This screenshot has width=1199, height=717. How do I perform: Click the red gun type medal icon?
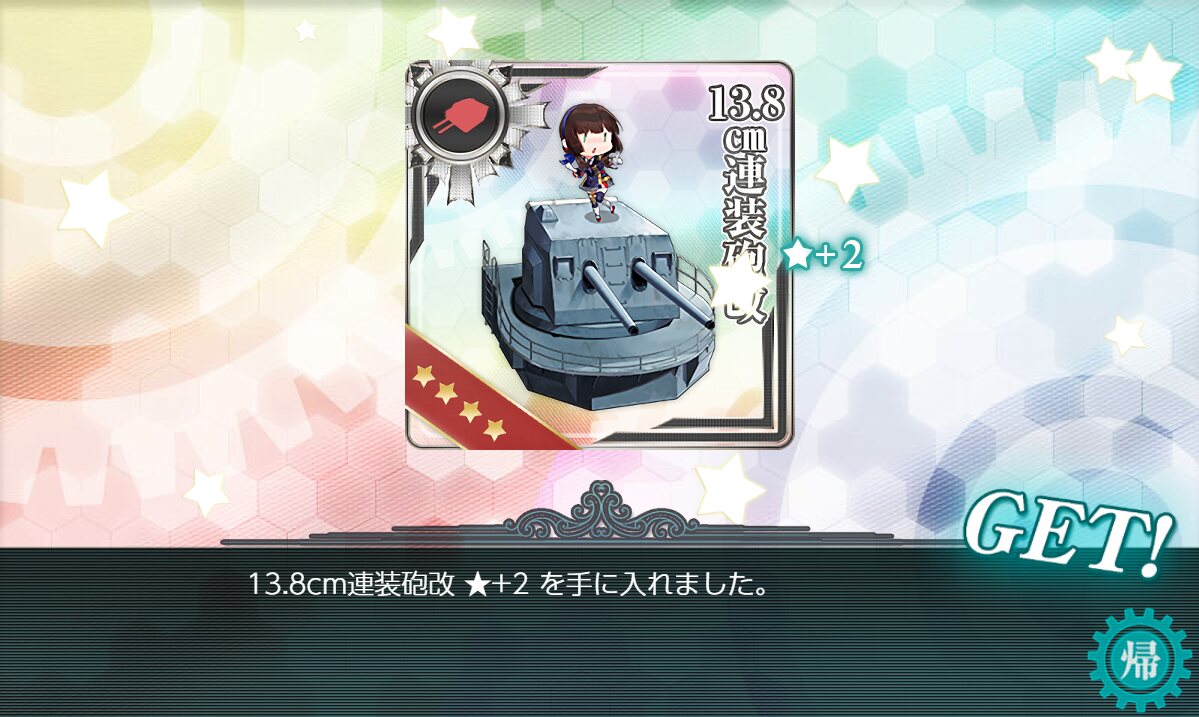coord(458,115)
